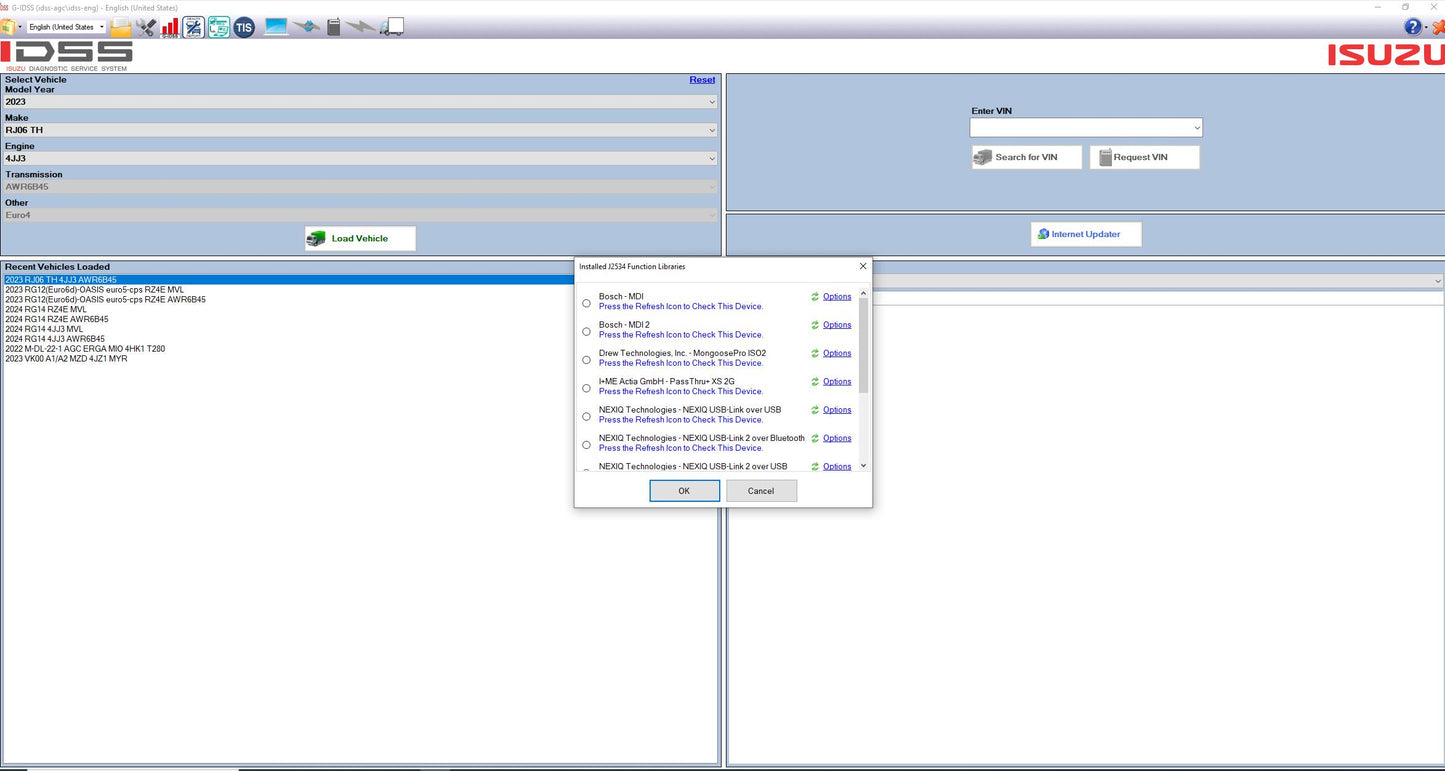Open the saved session folder icon
Screen dimensions: 1445x771
click(120, 26)
